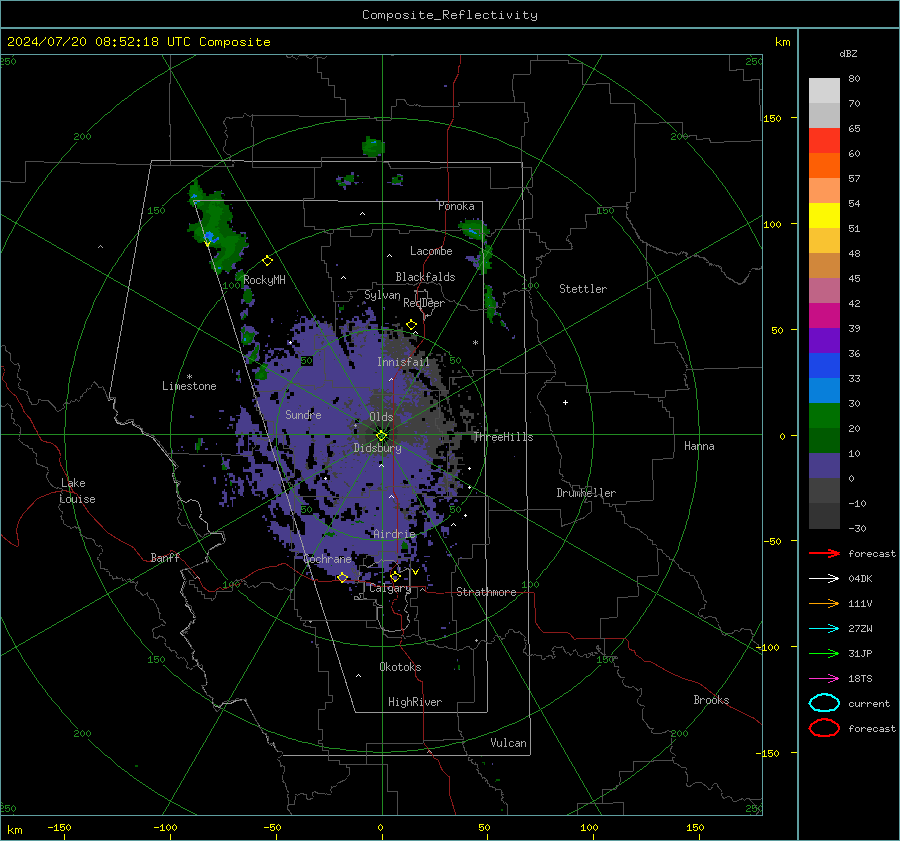
Task: Click the Calgary city label
Action: [390, 588]
